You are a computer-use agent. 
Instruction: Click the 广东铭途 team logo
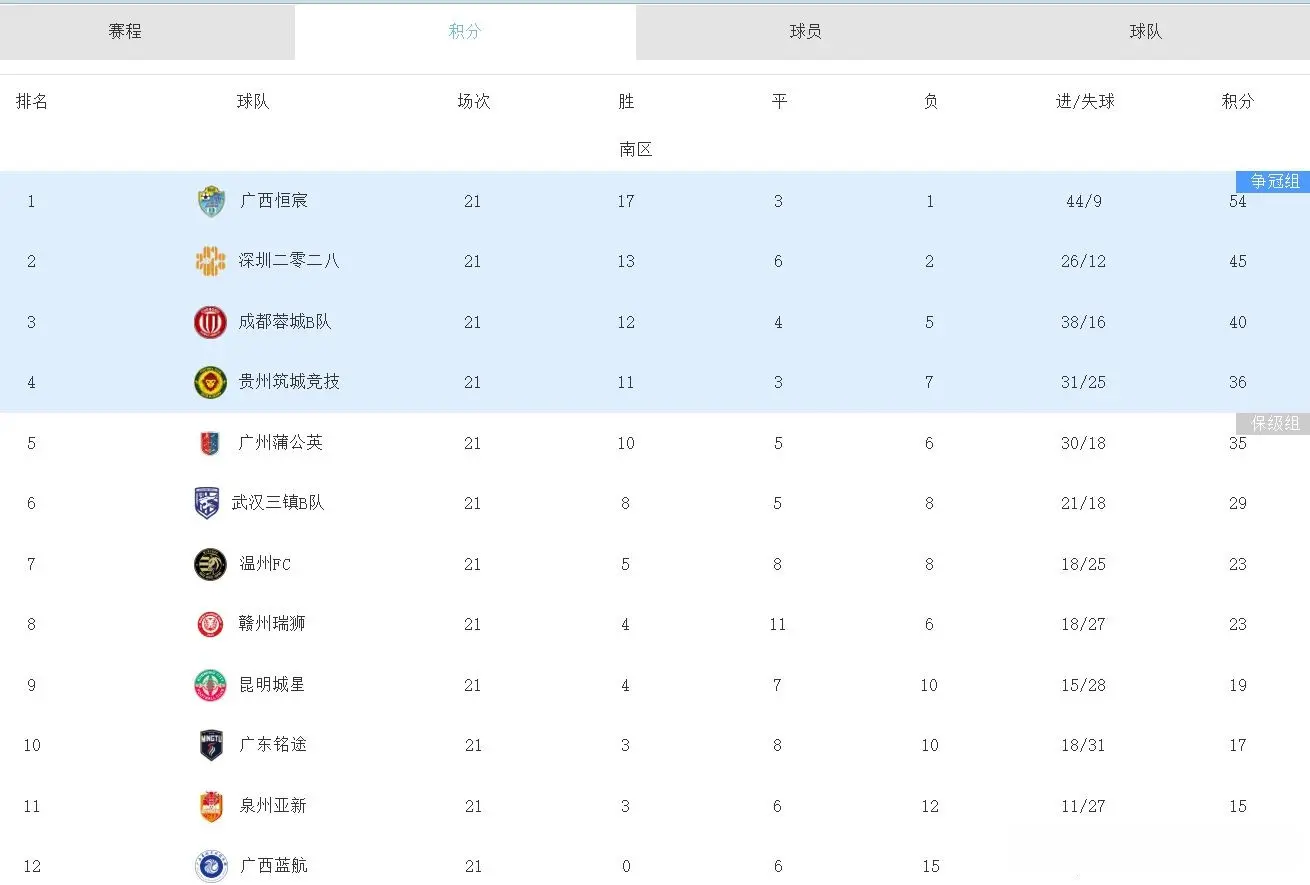click(211, 745)
